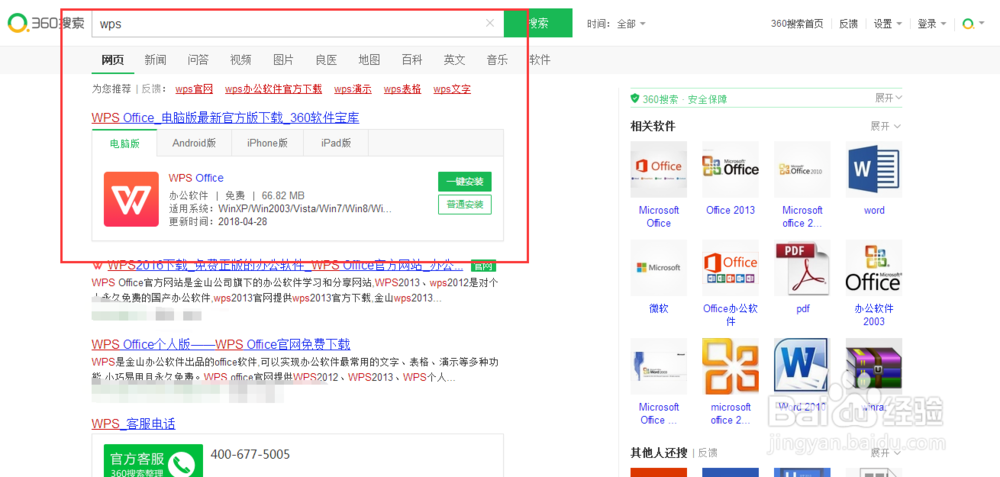Expand the 相关软件 section
1000x477 pixels.
[886, 126]
